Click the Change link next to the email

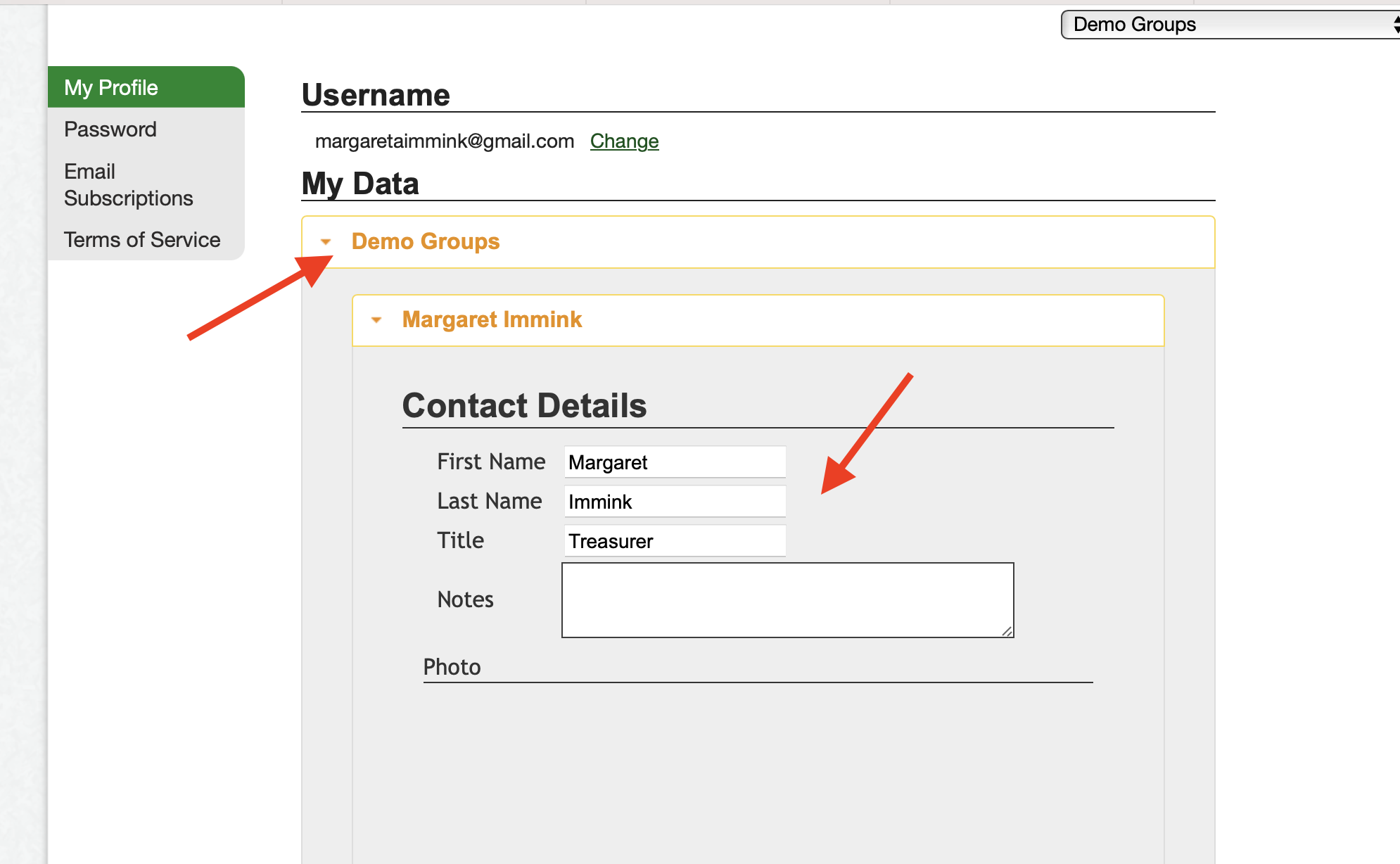pyautogui.click(x=623, y=141)
